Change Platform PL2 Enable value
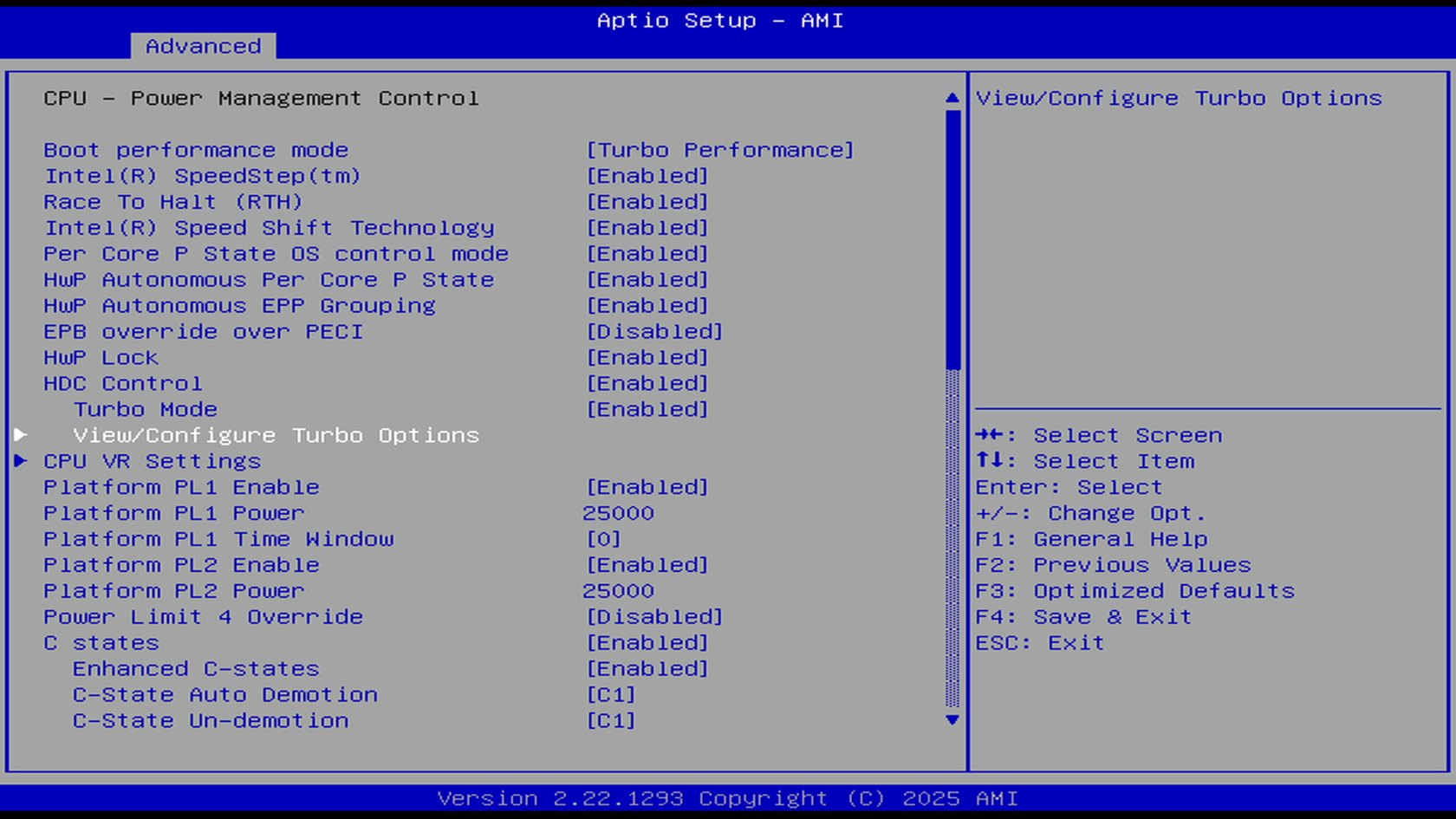This screenshot has height=819, width=1456. pos(647,565)
